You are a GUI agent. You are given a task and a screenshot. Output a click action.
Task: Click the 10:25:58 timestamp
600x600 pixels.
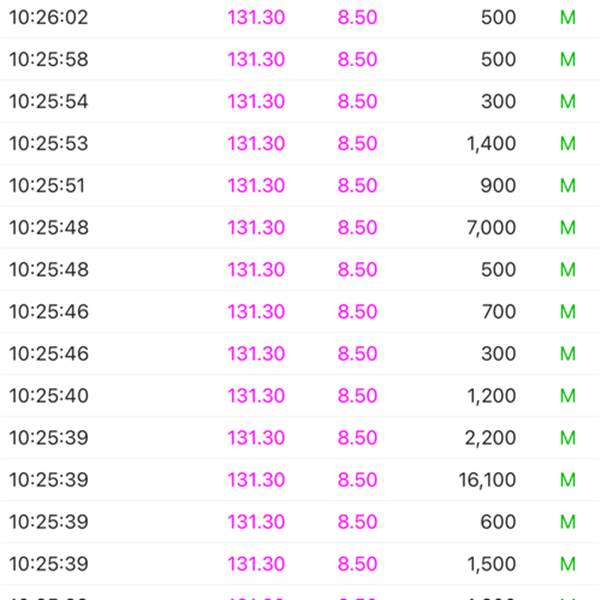[x=49, y=60]
